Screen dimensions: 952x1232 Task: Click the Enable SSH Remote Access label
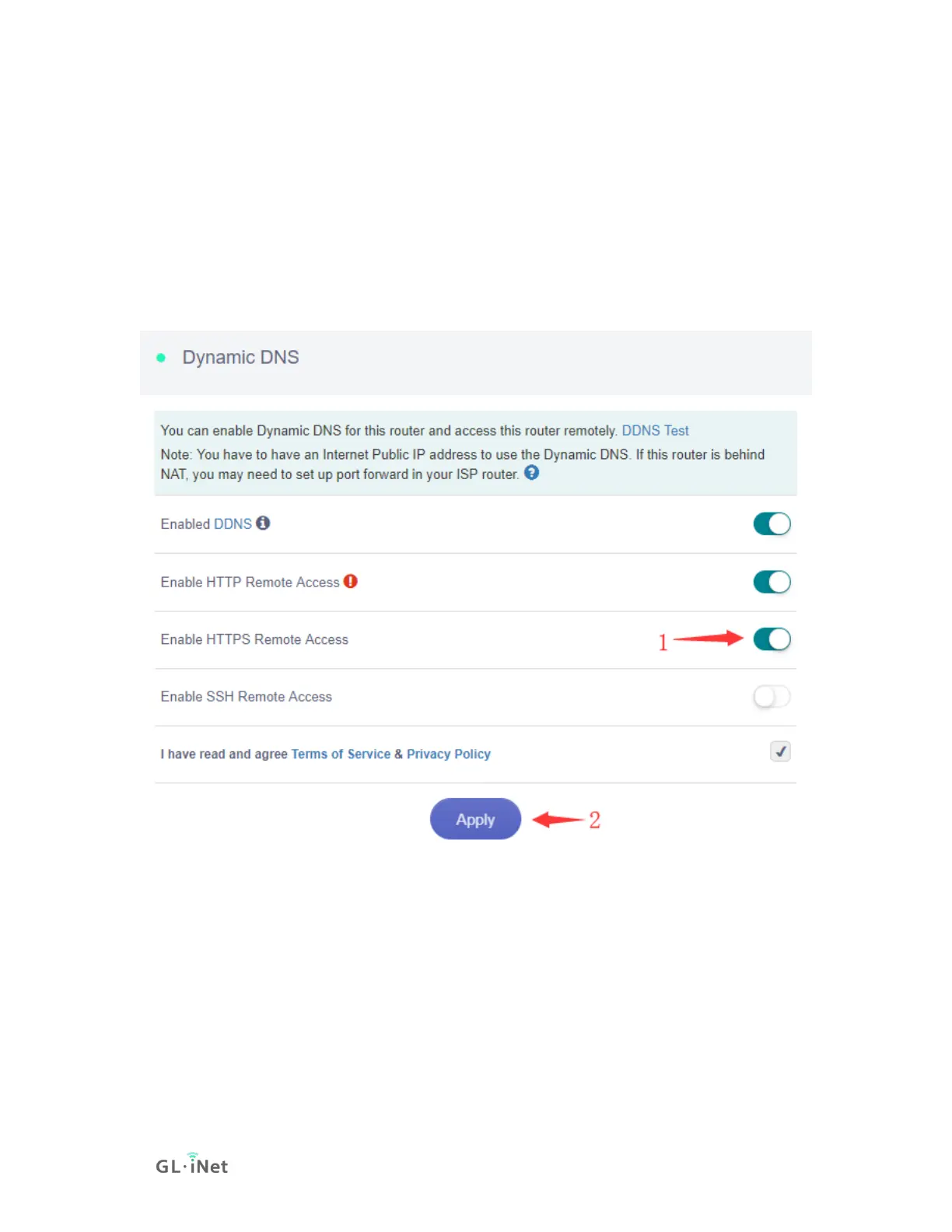247,697
